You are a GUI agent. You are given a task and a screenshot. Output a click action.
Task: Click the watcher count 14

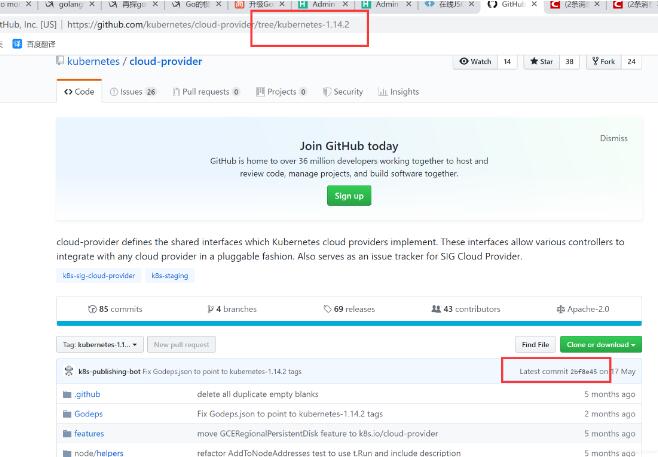pyautogui.click(x=507, y=61)
